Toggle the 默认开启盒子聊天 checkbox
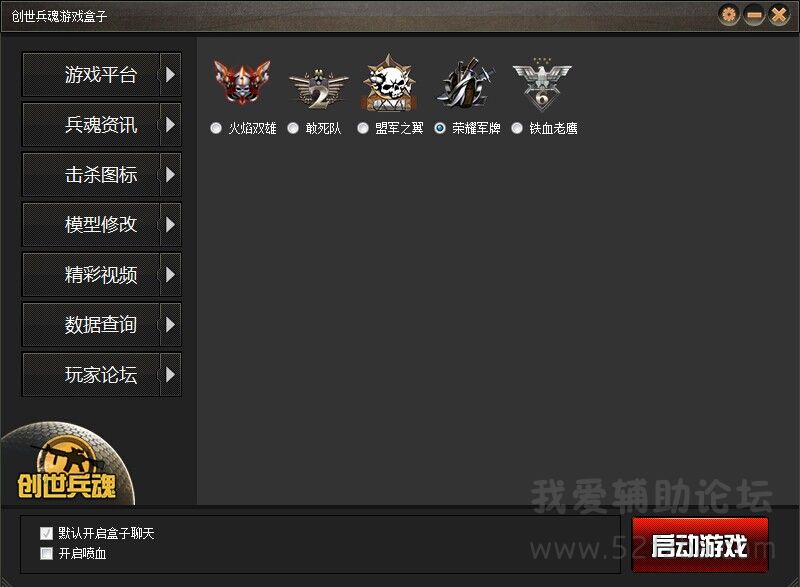 (x=46, y=533)
